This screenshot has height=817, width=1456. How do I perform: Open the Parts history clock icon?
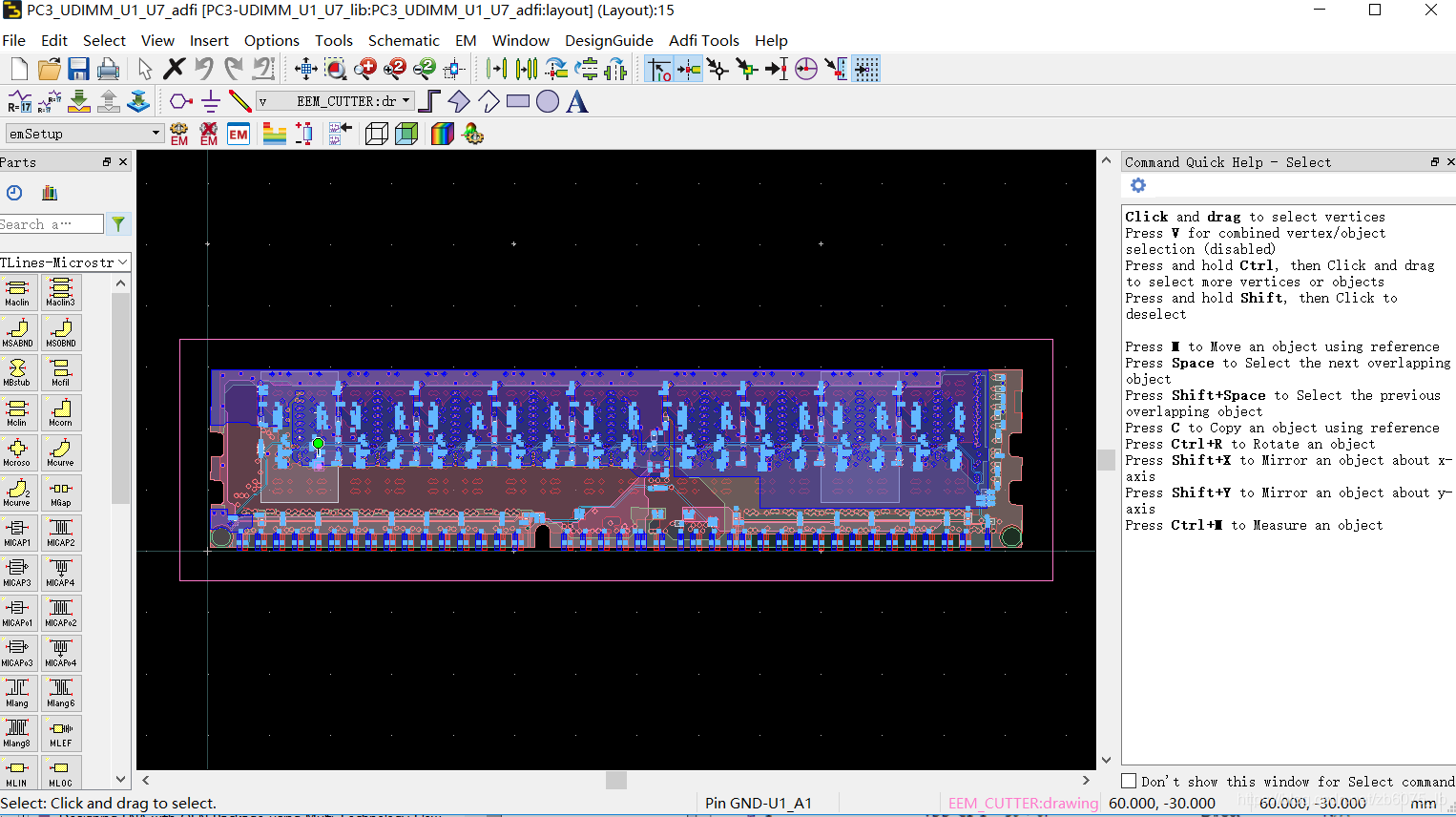[x=14, y=193]
